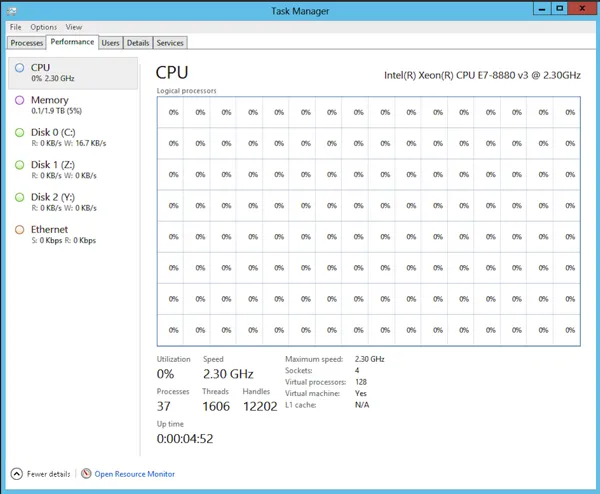Switch to the Processes tab
This screenshot has width=600, height=494.
coord(26,43)
